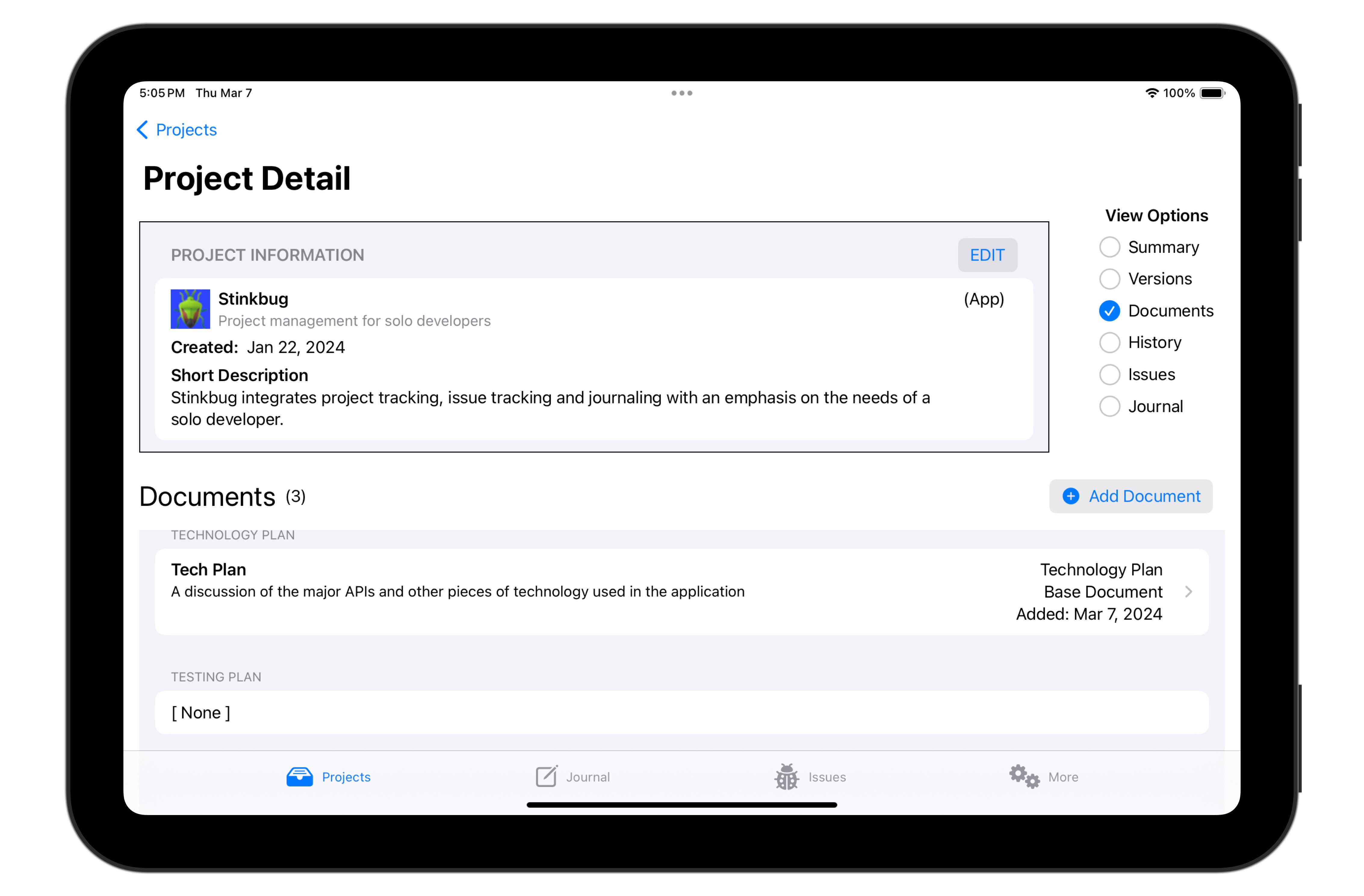Tap the EDIT button in Project Information
The image size is (1364, 896).
pos(987,255)
